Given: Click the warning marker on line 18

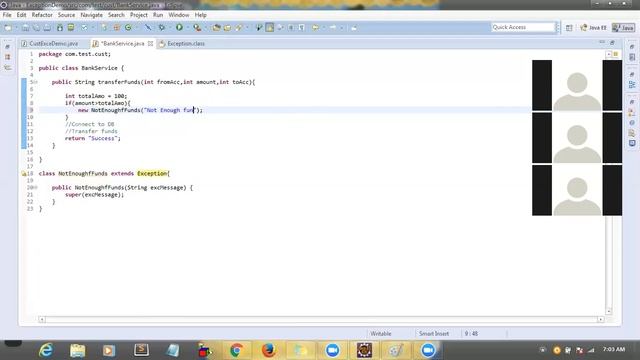Looking at the screenshot, I should (24, 173).
